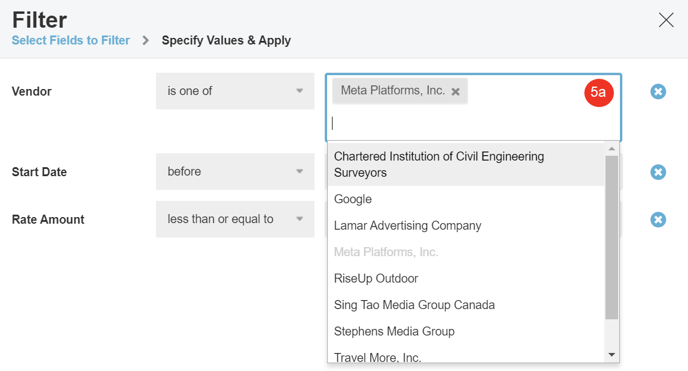
Task: Open the 'is one of' operator dropdown
Action: pos(235,91)
